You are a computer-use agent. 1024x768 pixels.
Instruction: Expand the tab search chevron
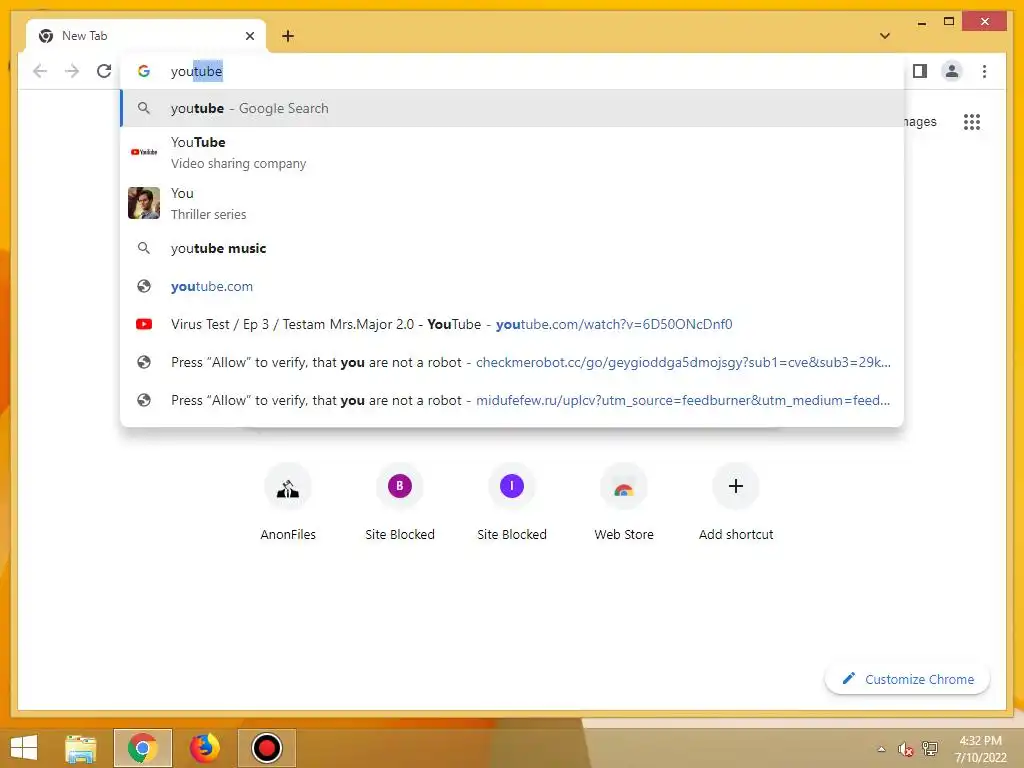(885, 36)
